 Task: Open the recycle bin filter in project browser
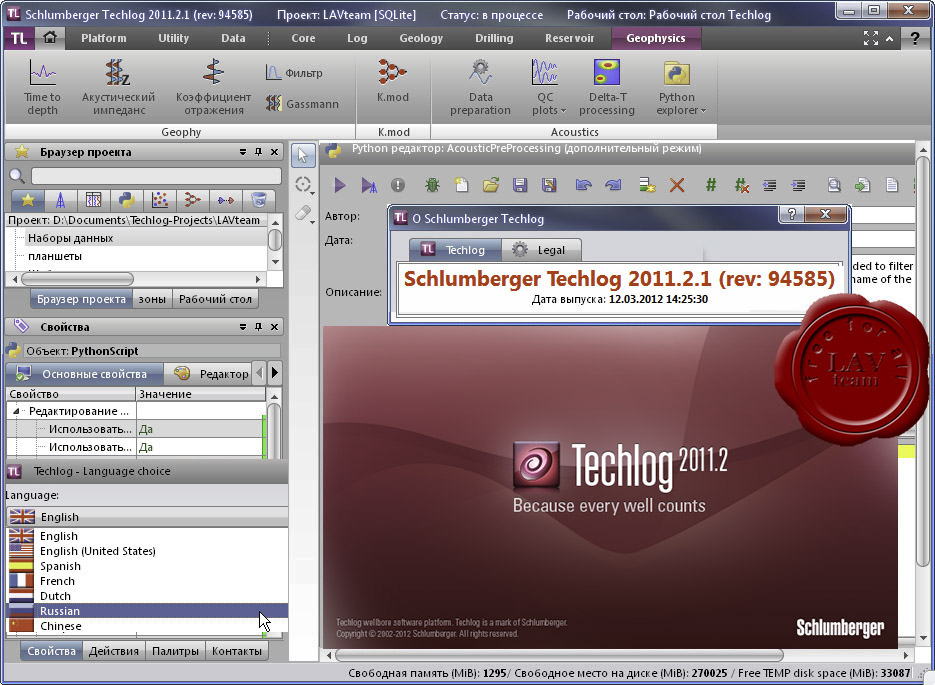coord(258,200)
